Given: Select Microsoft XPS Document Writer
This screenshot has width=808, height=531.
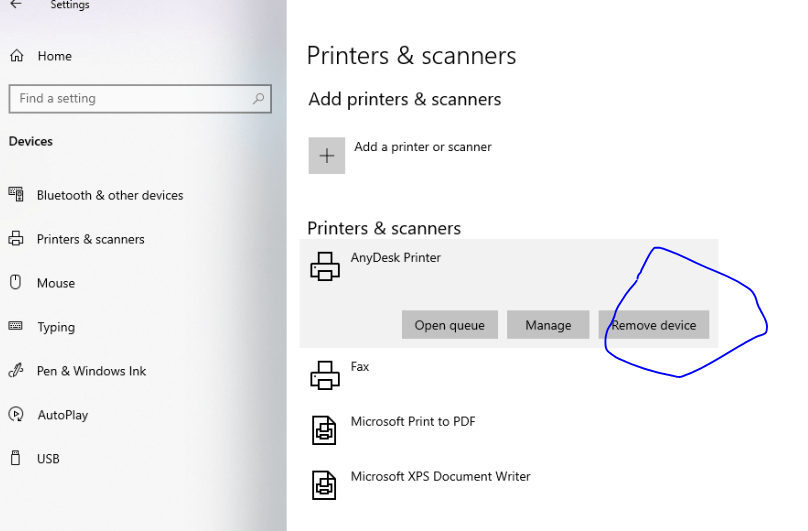Looking at the screenshot, I should 440,477.
